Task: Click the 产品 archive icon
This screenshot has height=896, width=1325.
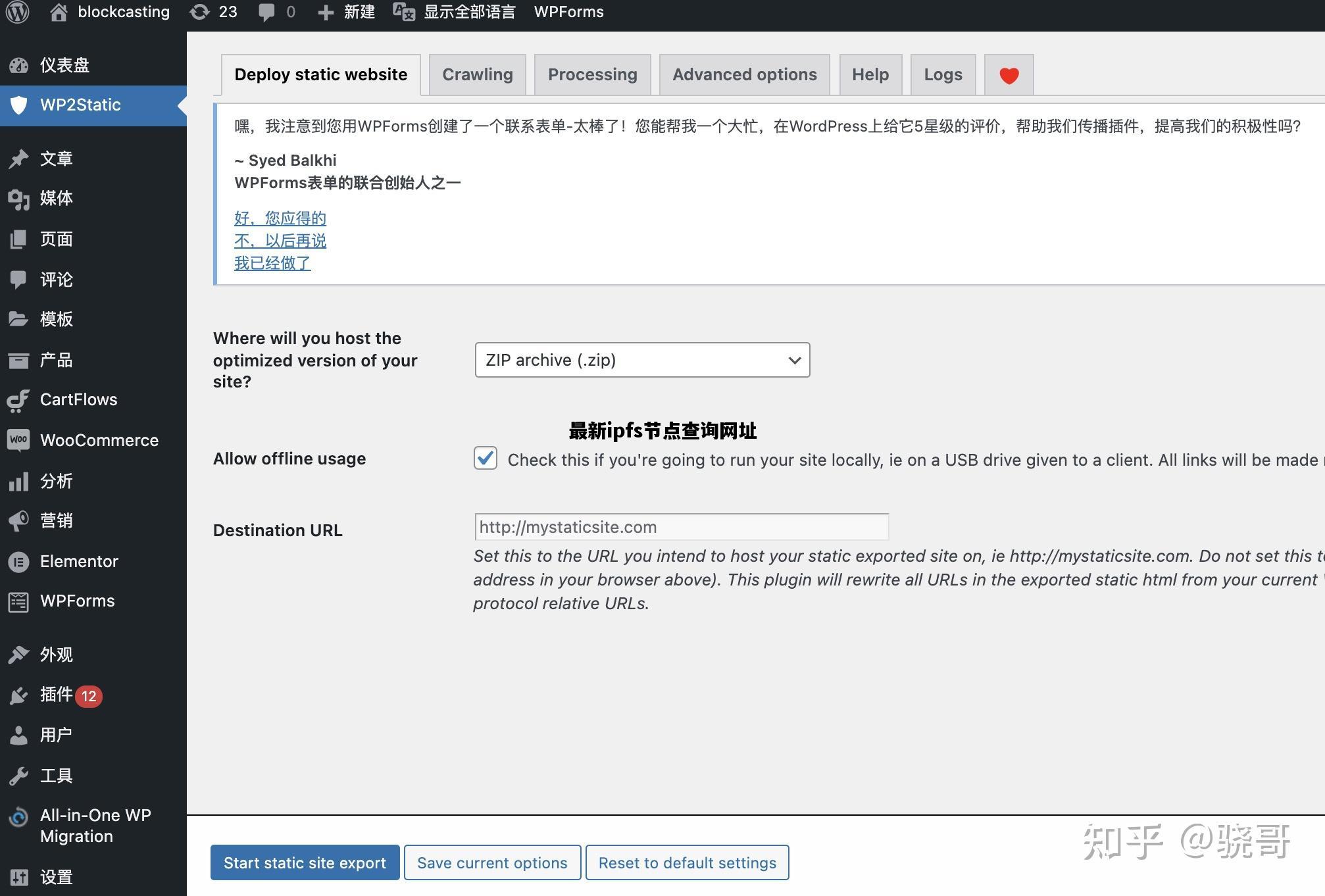Action: tap(18, 361)
